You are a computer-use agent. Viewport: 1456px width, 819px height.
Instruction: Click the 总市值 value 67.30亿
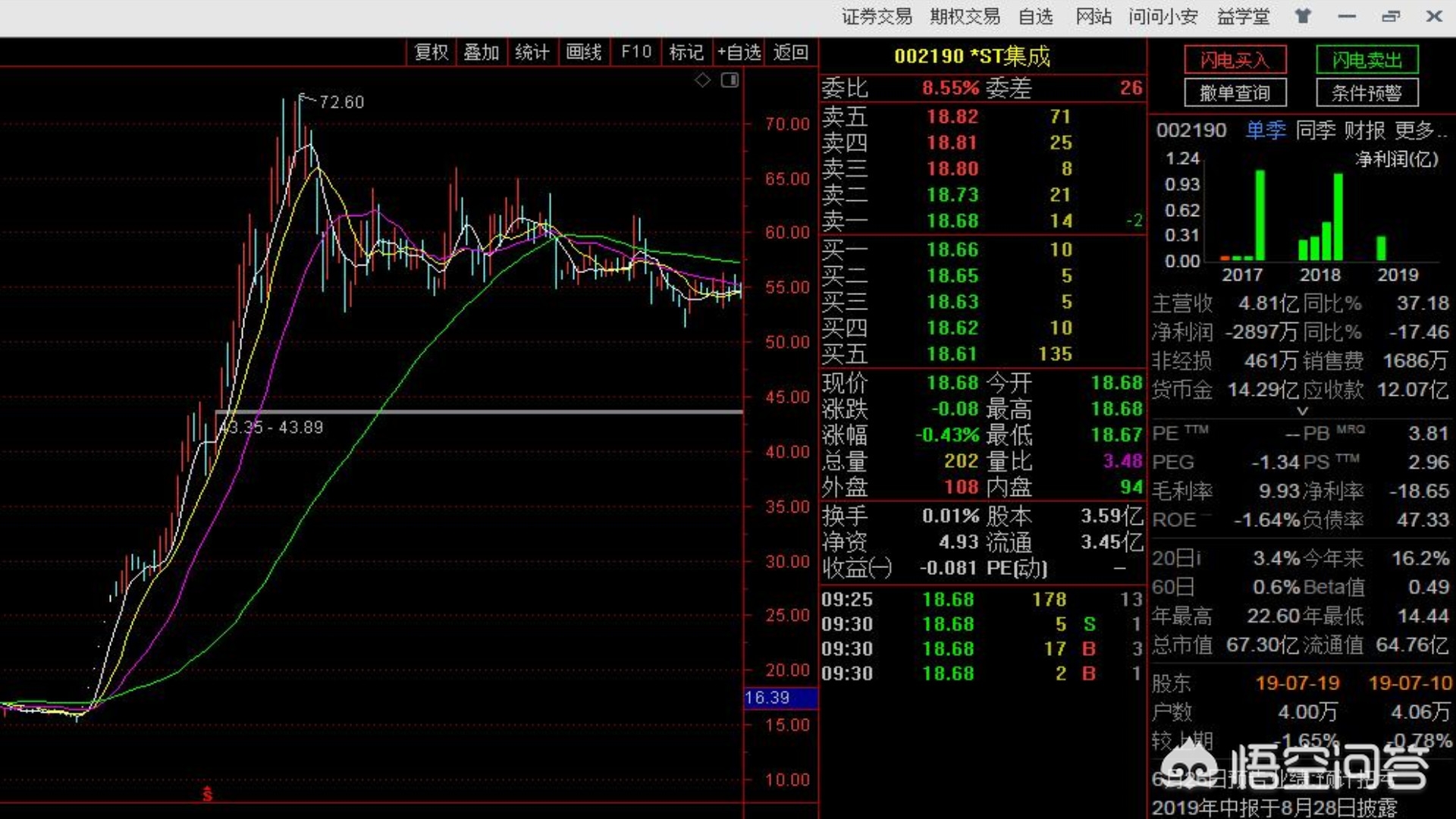(1263, 645)
